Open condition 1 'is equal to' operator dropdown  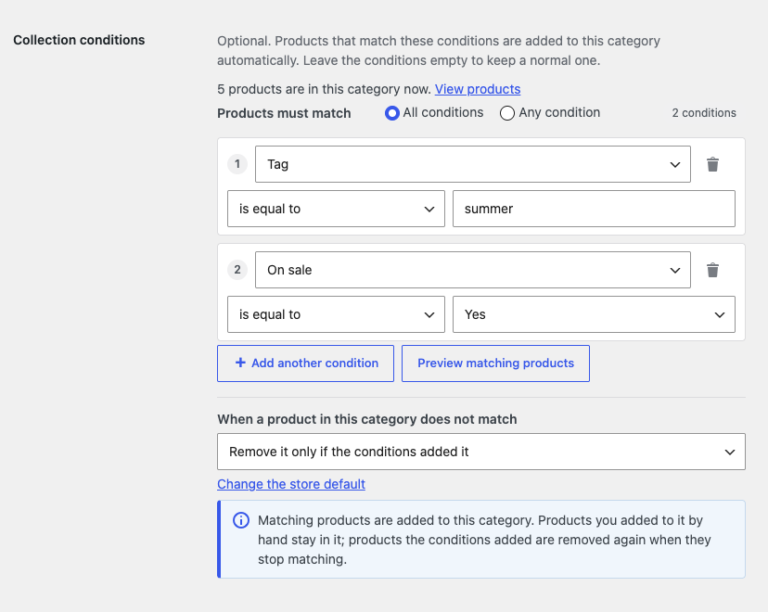click(x=336, y=209)
